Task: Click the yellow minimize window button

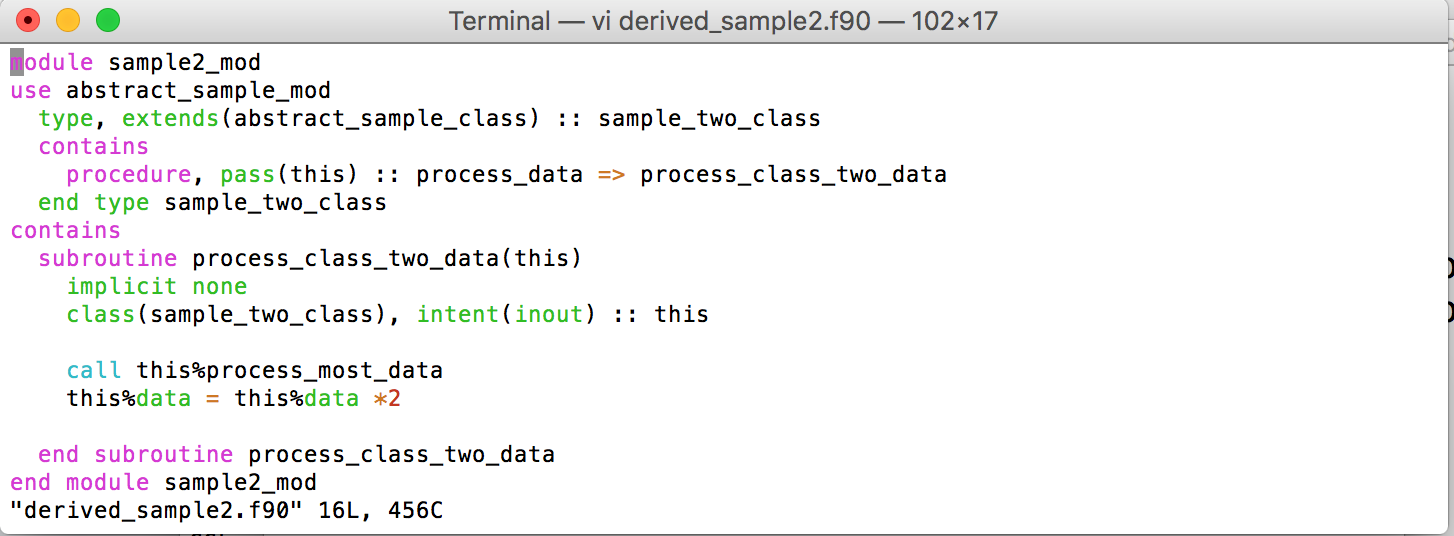Action: click(x=68, y=20)
